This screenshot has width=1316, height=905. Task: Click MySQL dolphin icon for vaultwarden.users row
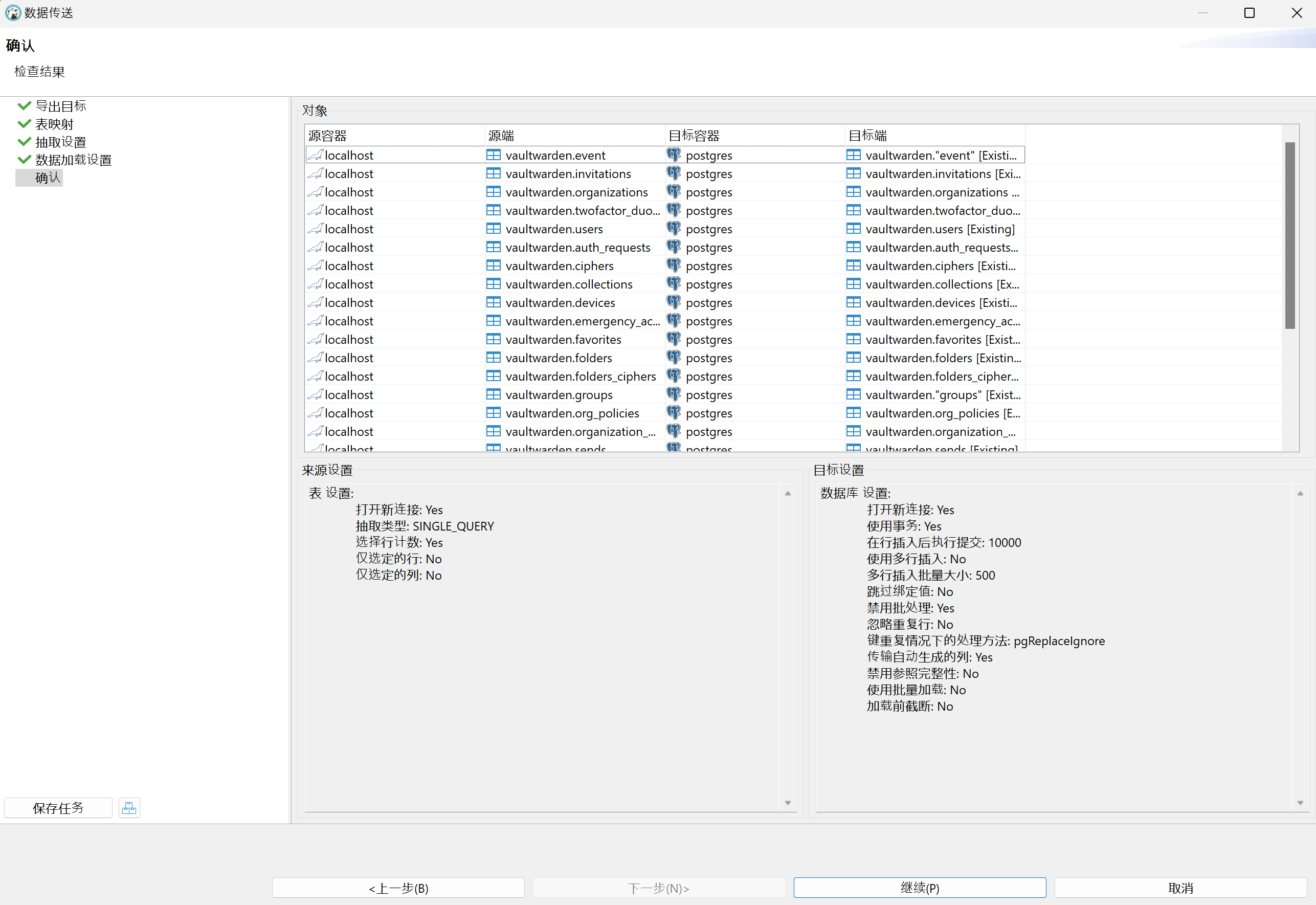[316, 229]
